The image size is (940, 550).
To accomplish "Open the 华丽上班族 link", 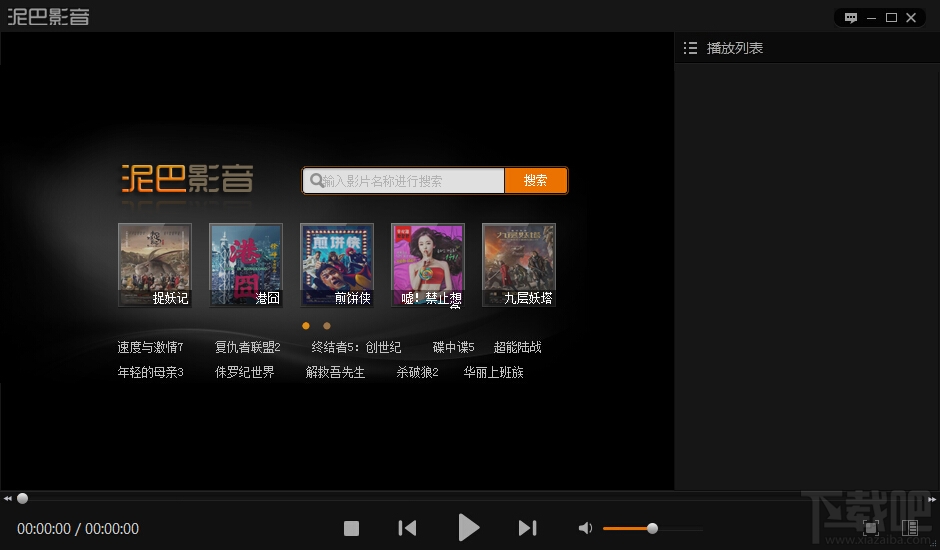I will click(493, 372).
